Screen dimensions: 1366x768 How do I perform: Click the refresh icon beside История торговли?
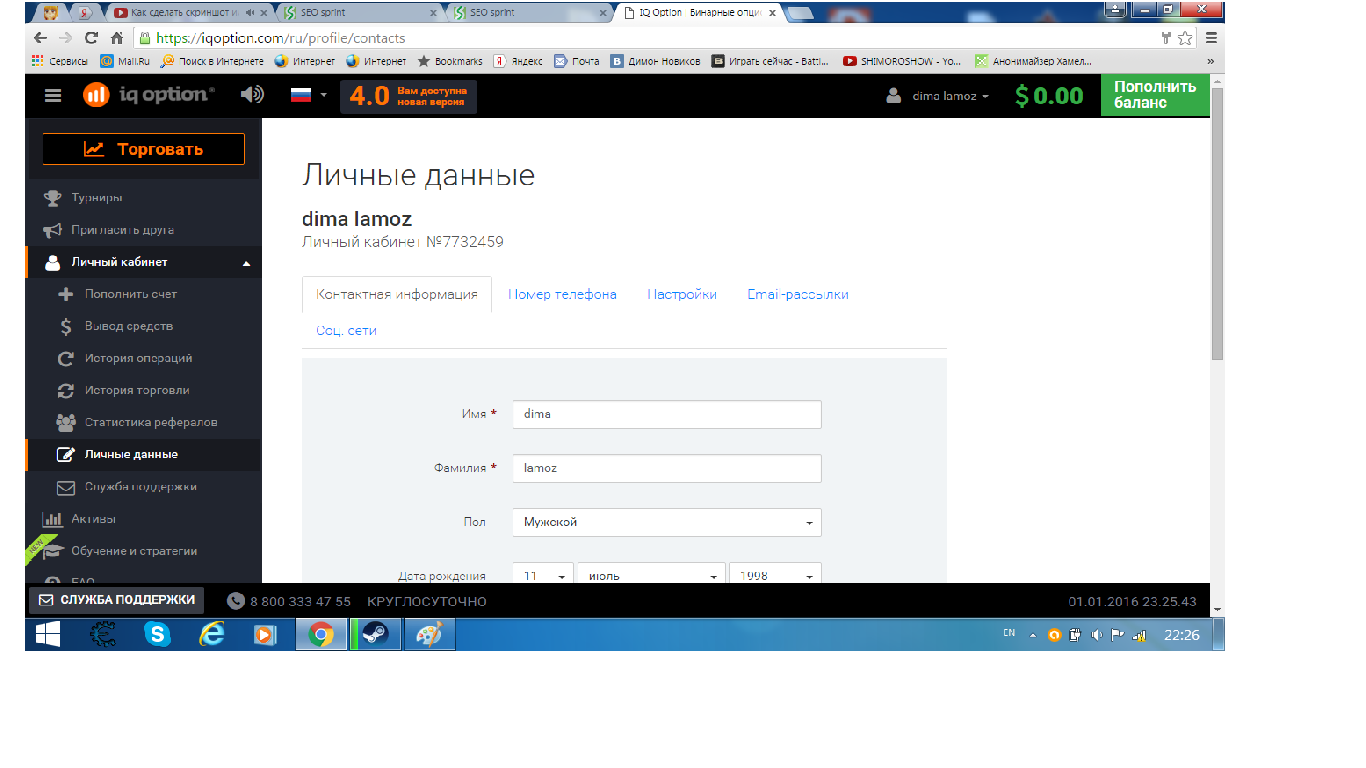(x=66, y=390)
